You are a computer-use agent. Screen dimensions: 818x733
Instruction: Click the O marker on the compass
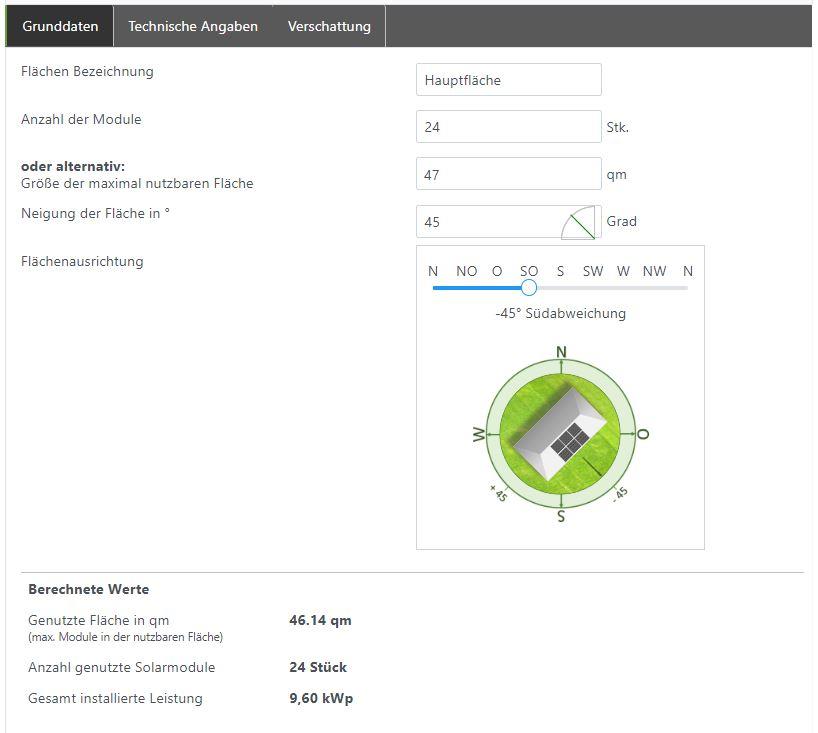[643, 434]
